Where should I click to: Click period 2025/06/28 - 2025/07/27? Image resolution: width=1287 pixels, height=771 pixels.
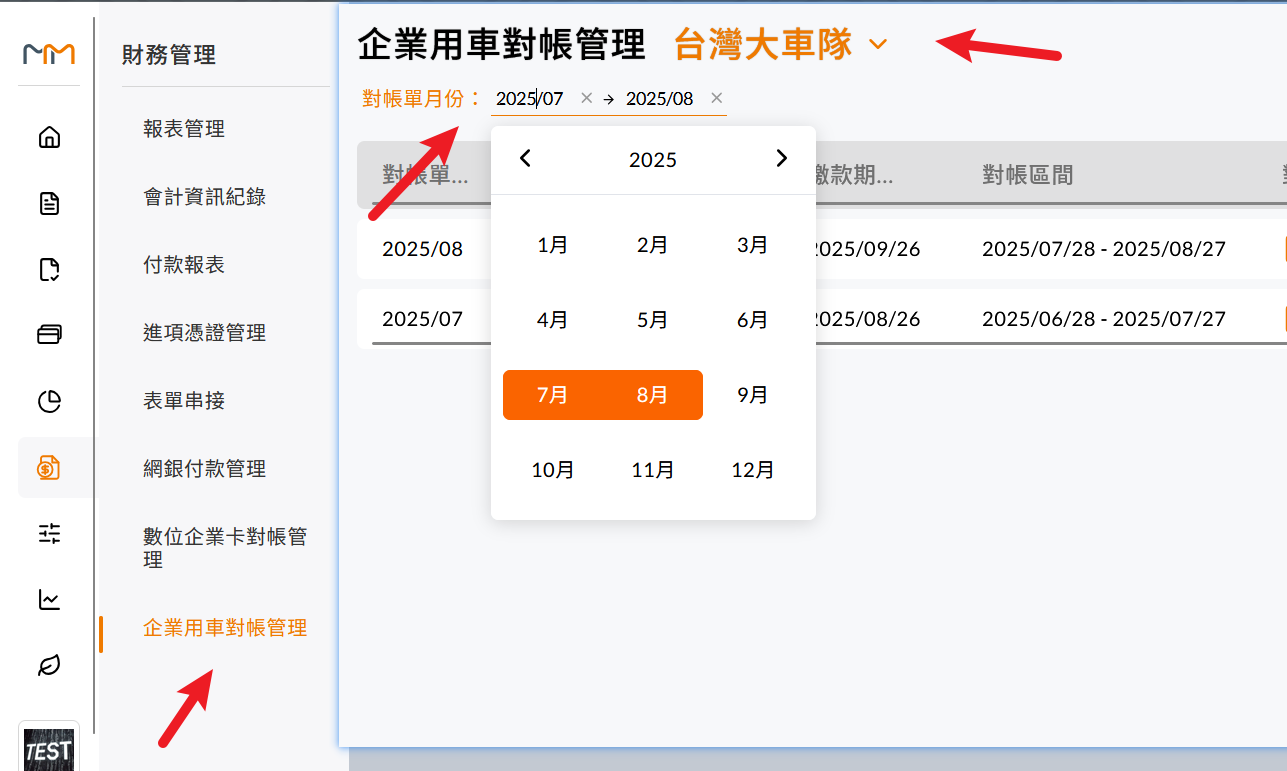[1104, 319]
